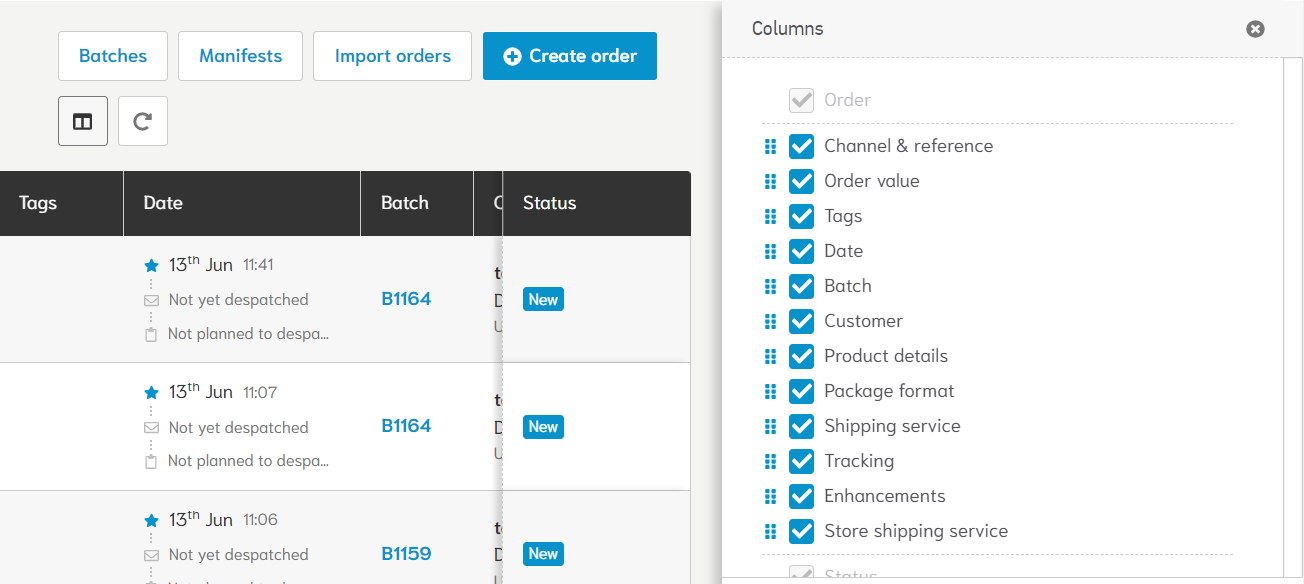Viewport: 1304px width, 584px height.
Task: Open the Manifests page
Action: coord(240,56)
